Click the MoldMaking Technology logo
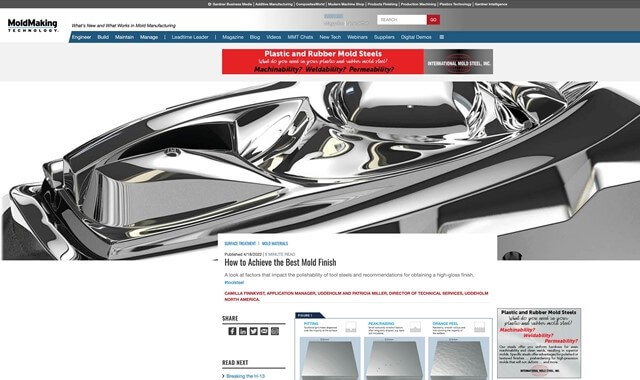Screen dimensions: 640x380 coord(33,25)
